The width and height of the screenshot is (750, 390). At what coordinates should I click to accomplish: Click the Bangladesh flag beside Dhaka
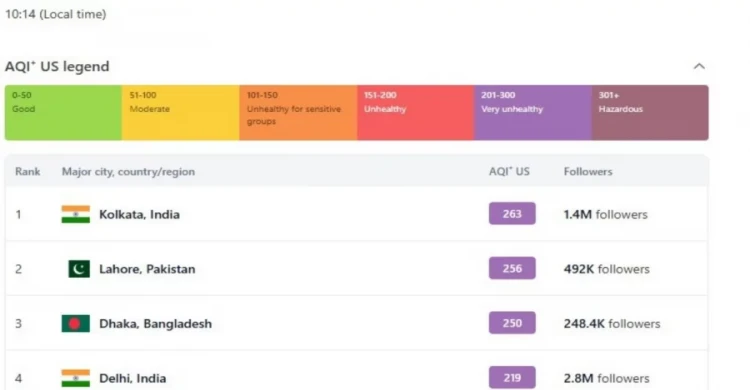coord(76,323)
